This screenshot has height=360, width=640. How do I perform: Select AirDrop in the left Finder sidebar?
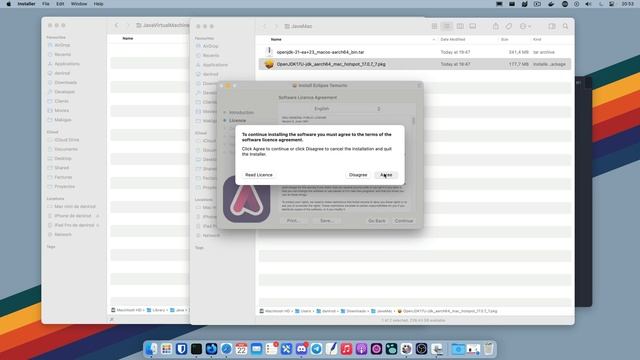[62, 45]
